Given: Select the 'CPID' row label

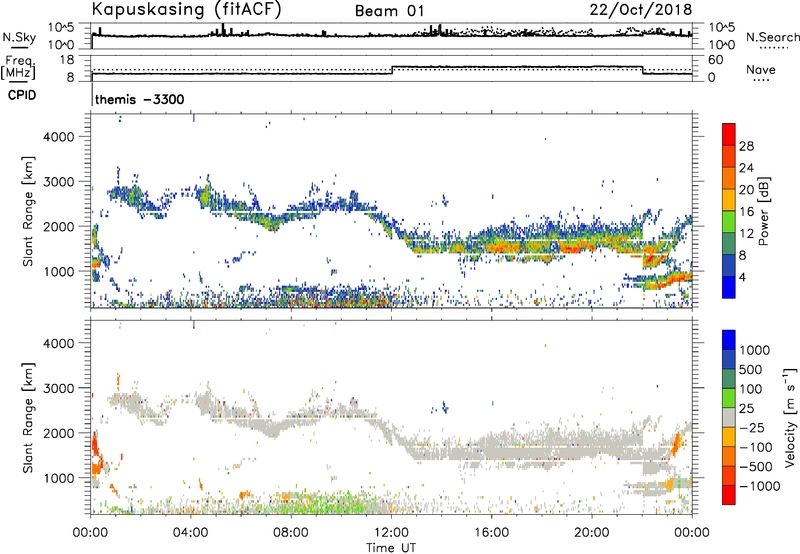Looking at the screenshot, I should pos(22,95).
